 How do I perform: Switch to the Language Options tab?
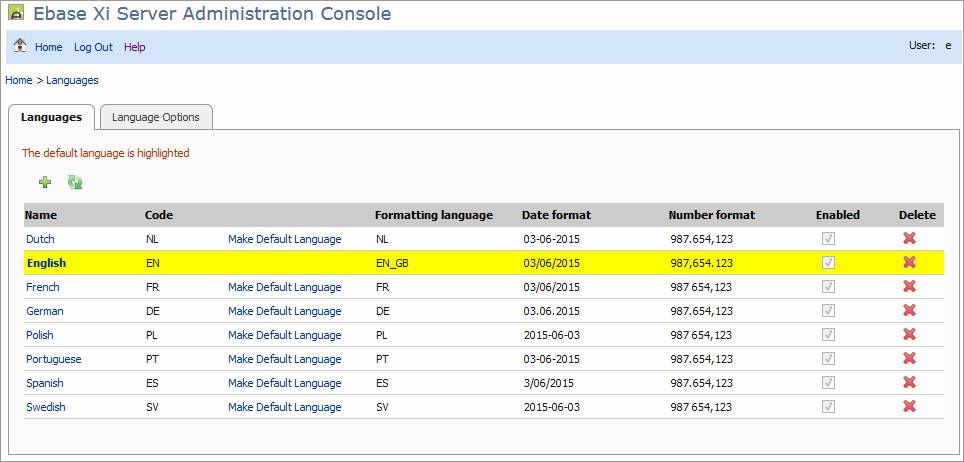coord(156,117)
